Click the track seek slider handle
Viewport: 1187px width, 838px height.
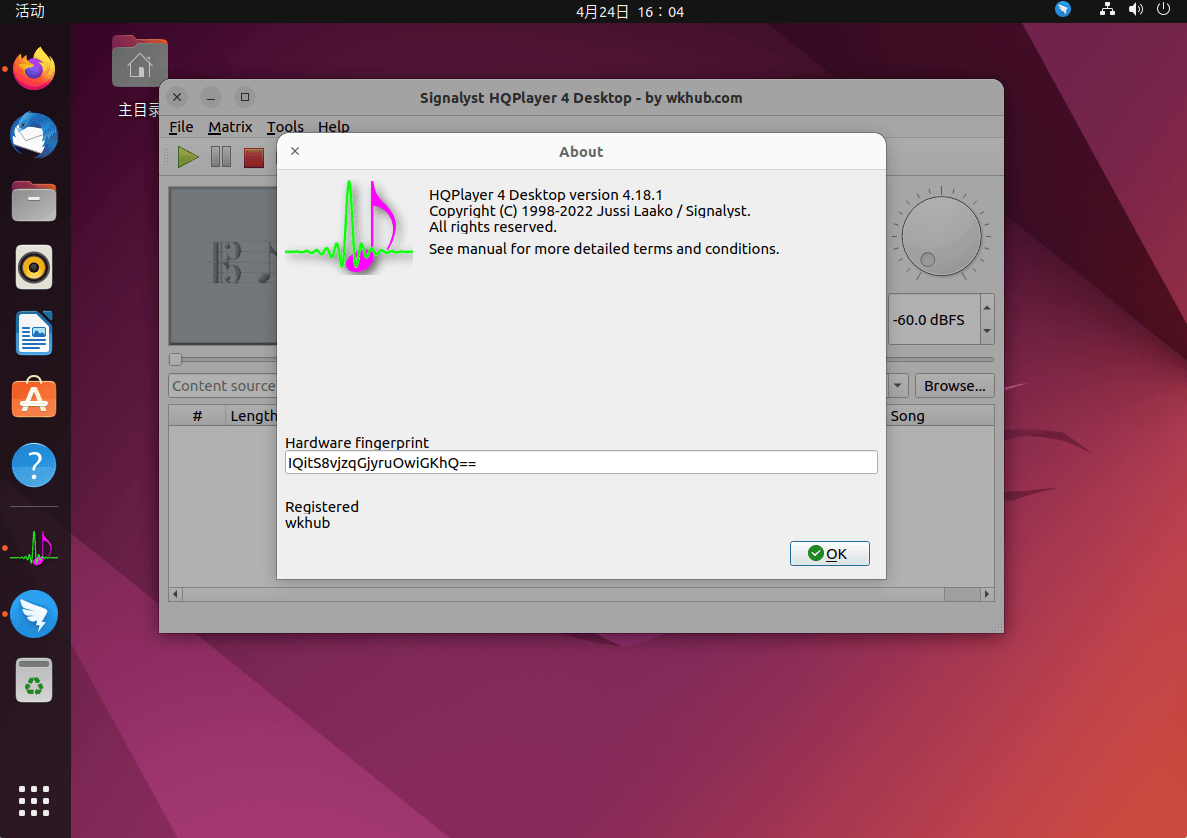coord(176,360)
